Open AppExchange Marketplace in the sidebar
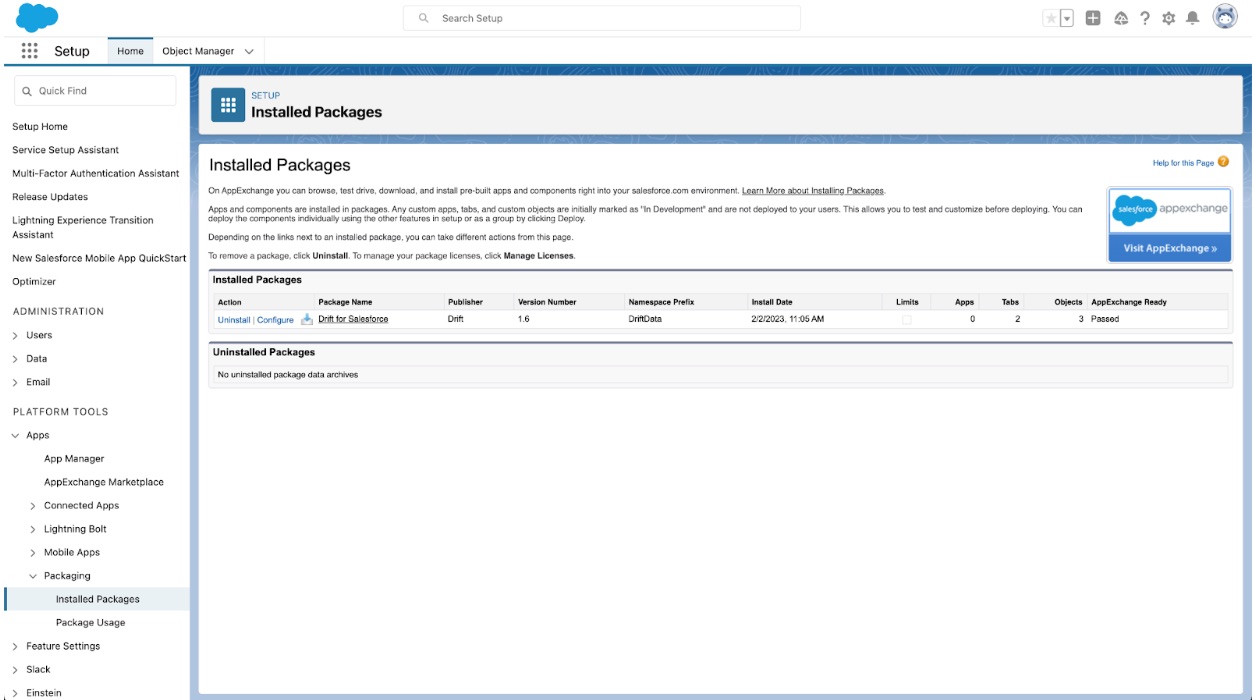This screenshot has height=700, width=1254. (x=104, y=482)
